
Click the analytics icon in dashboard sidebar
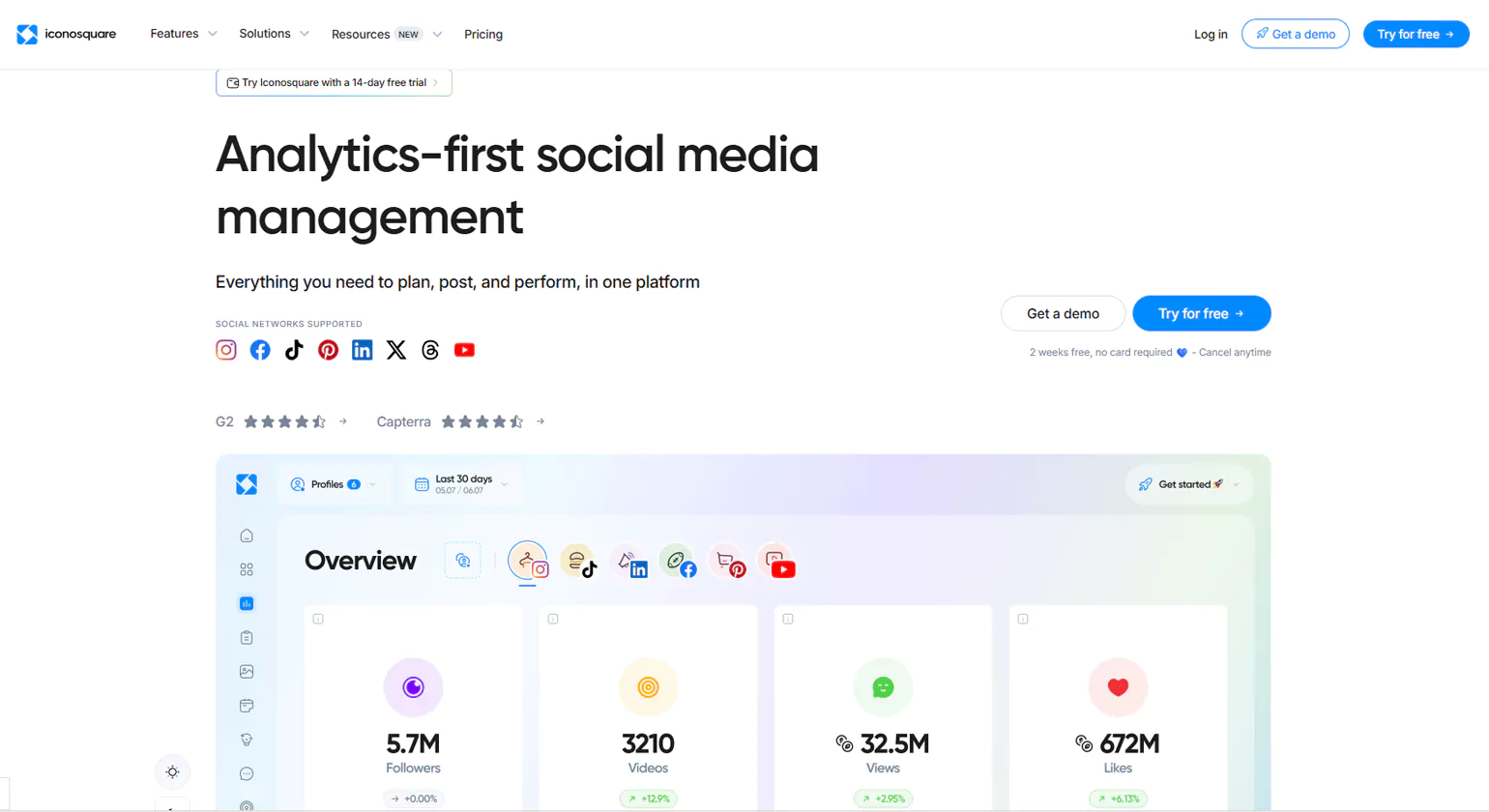tap(247, 603)
